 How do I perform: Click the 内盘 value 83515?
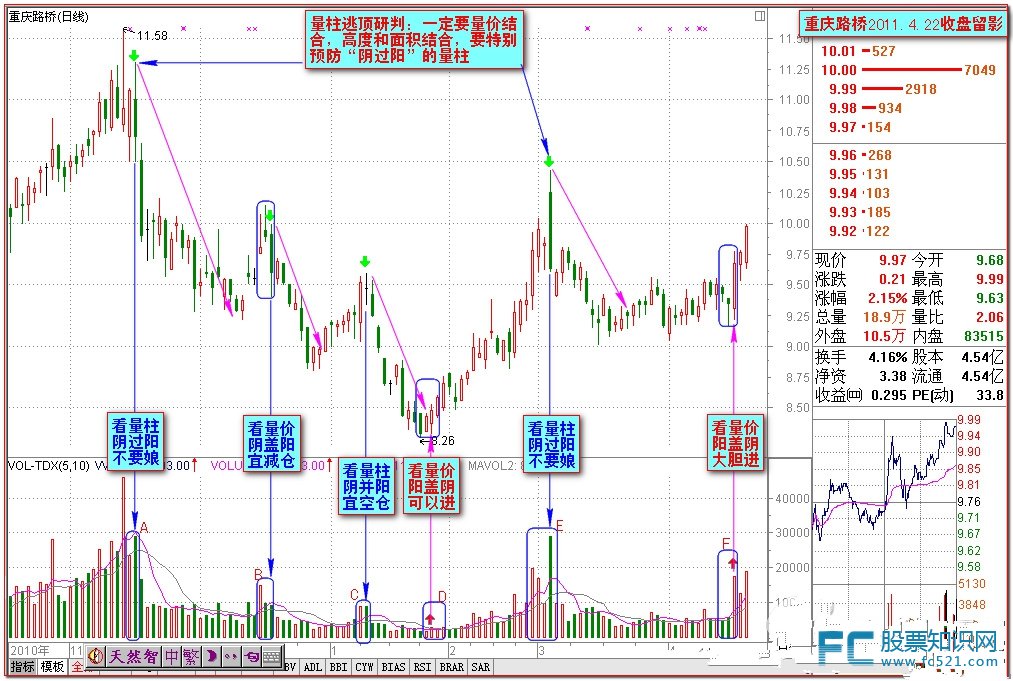(984, 336)
